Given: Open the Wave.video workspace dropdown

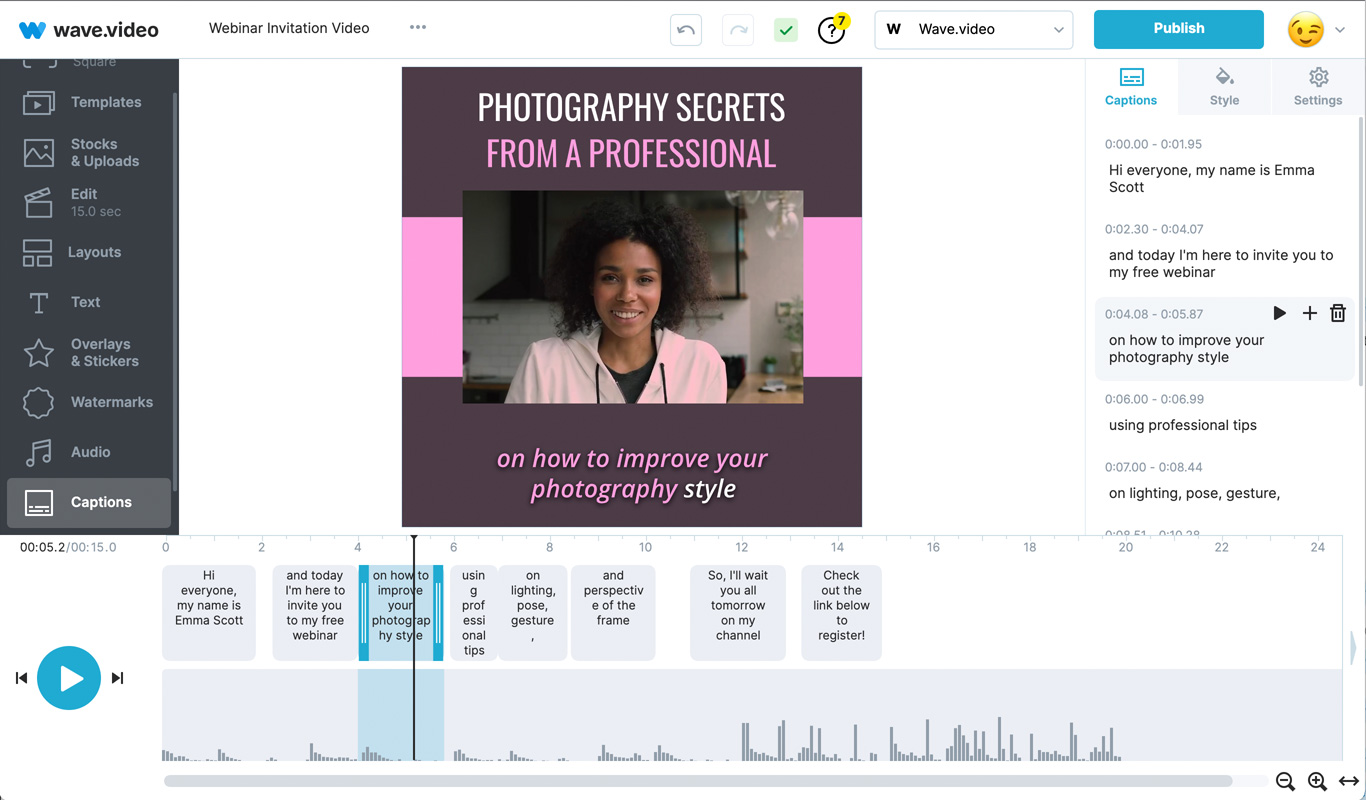Looking at the screenshot, I should [972, 30].
